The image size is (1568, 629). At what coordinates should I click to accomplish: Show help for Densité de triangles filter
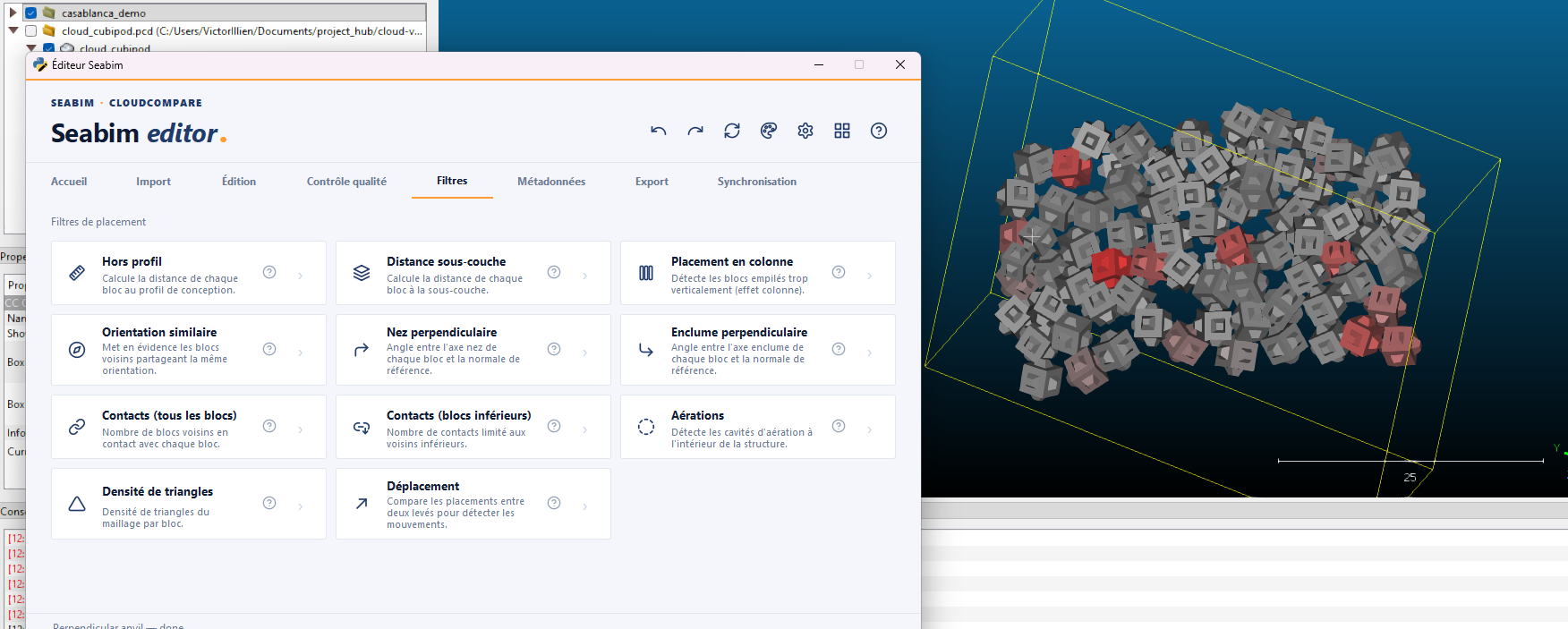(269, 503)
